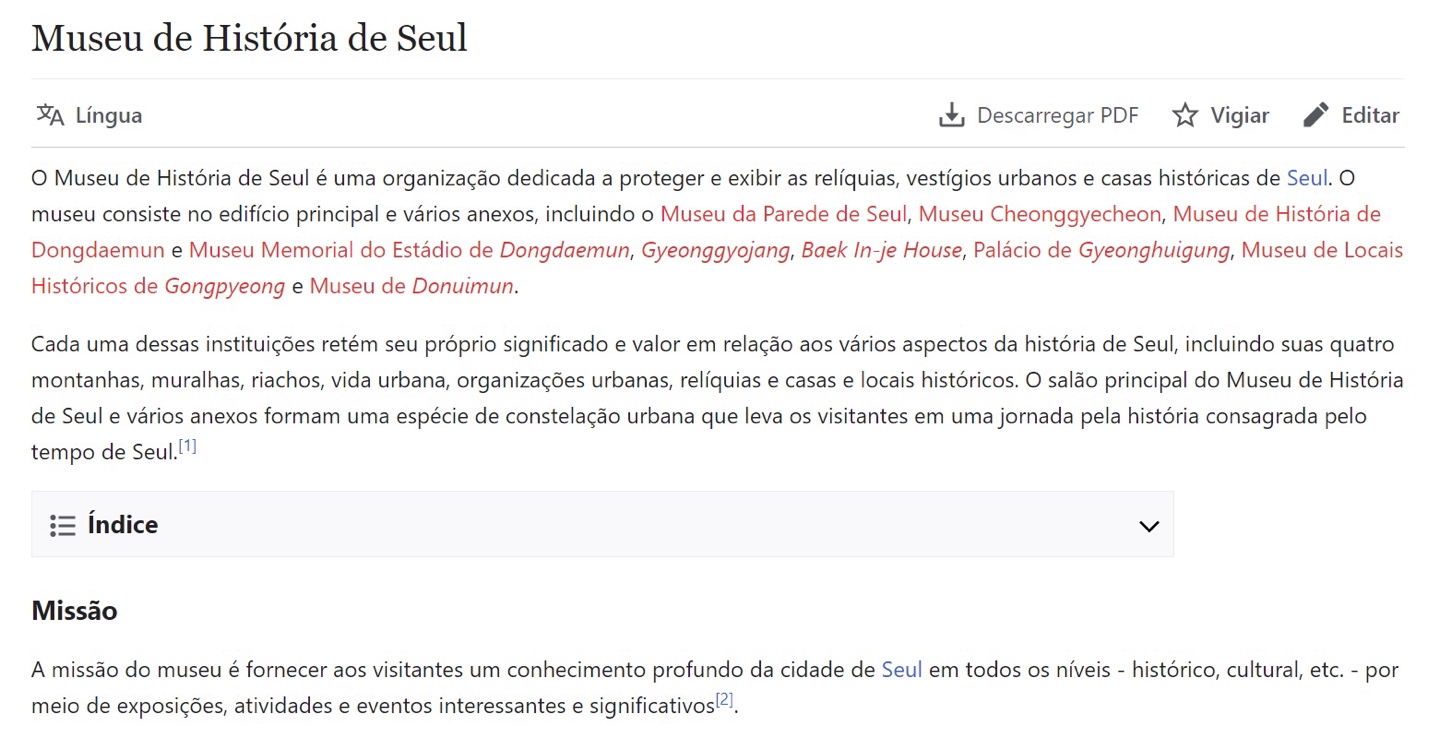Open the Gyeonggyojang link
Viewport: 1440px width, 750px height.
[715, 250]
